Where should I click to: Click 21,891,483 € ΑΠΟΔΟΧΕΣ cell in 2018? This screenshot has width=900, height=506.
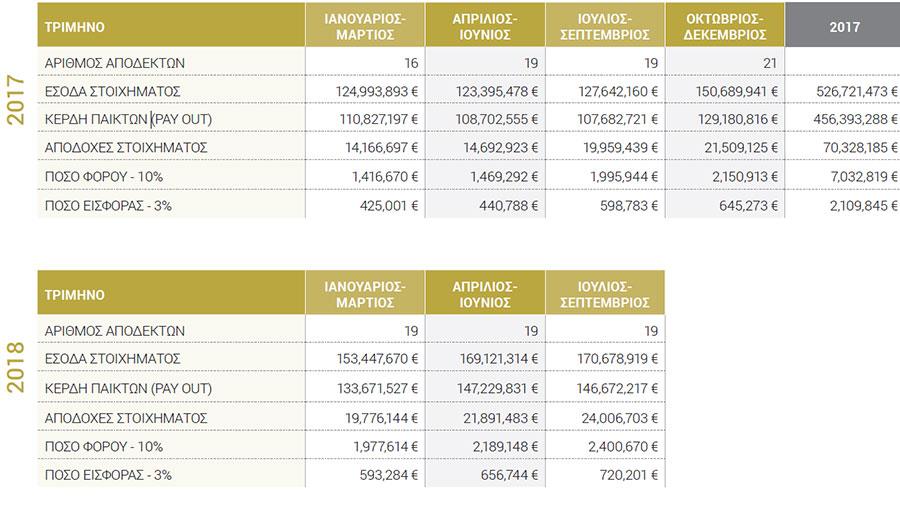click(485, 418)
